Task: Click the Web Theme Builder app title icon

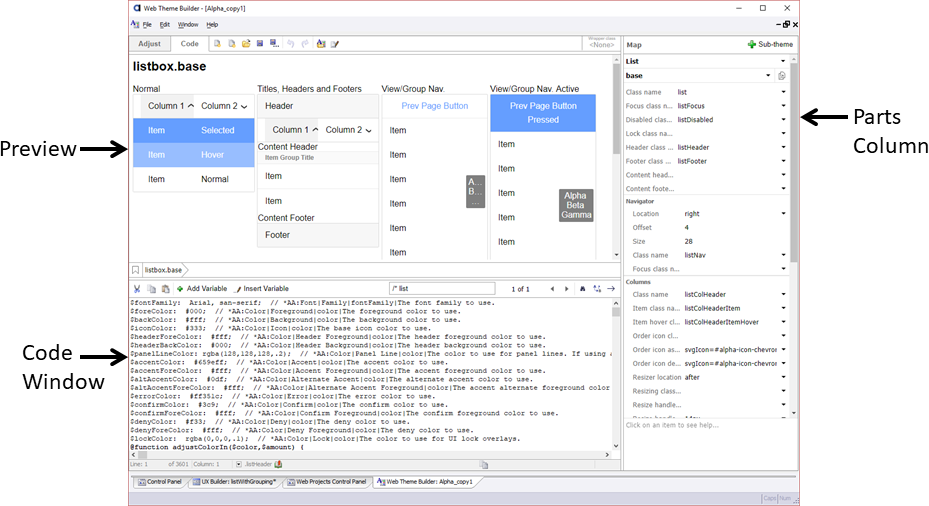Action: pos(137,8)
